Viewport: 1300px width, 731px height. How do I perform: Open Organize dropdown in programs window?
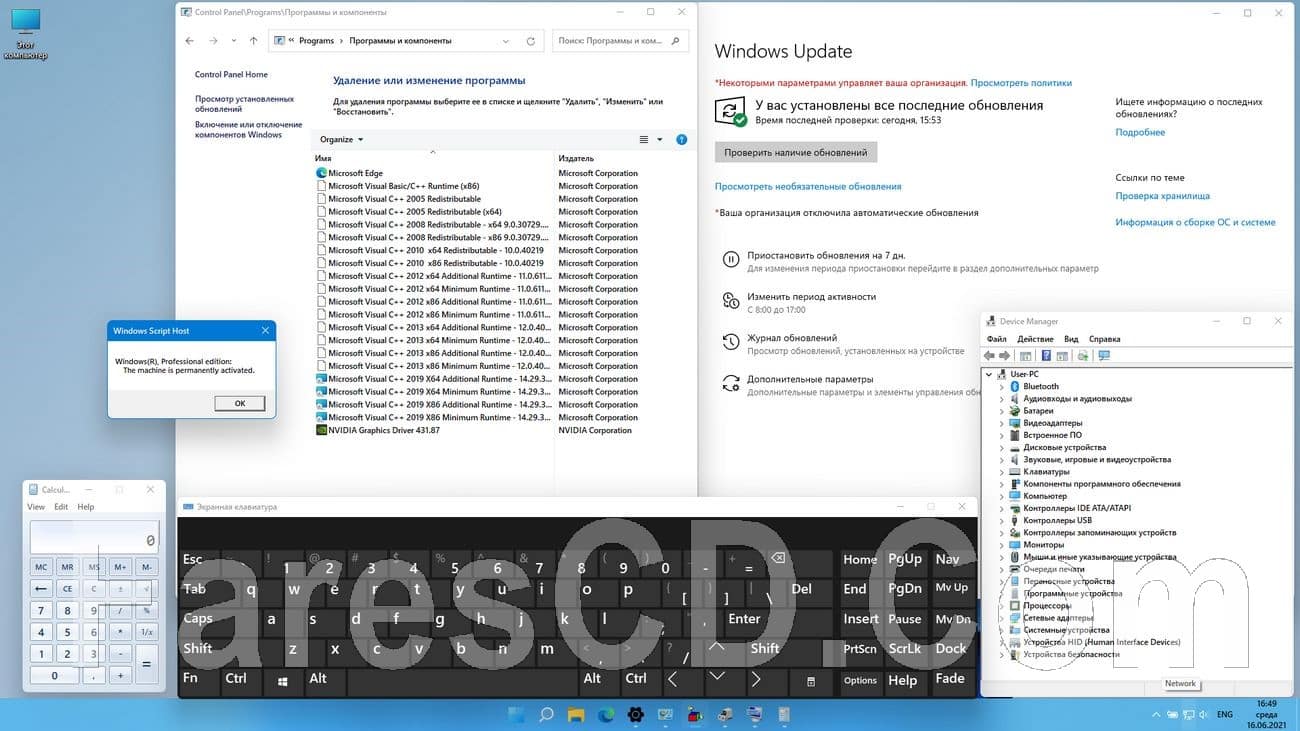342,140
